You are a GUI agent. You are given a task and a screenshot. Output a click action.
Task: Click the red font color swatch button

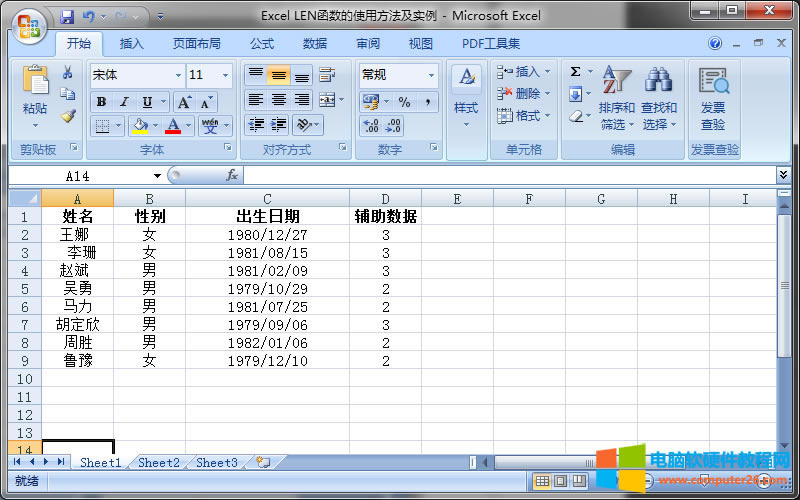(x=173, y=126)
